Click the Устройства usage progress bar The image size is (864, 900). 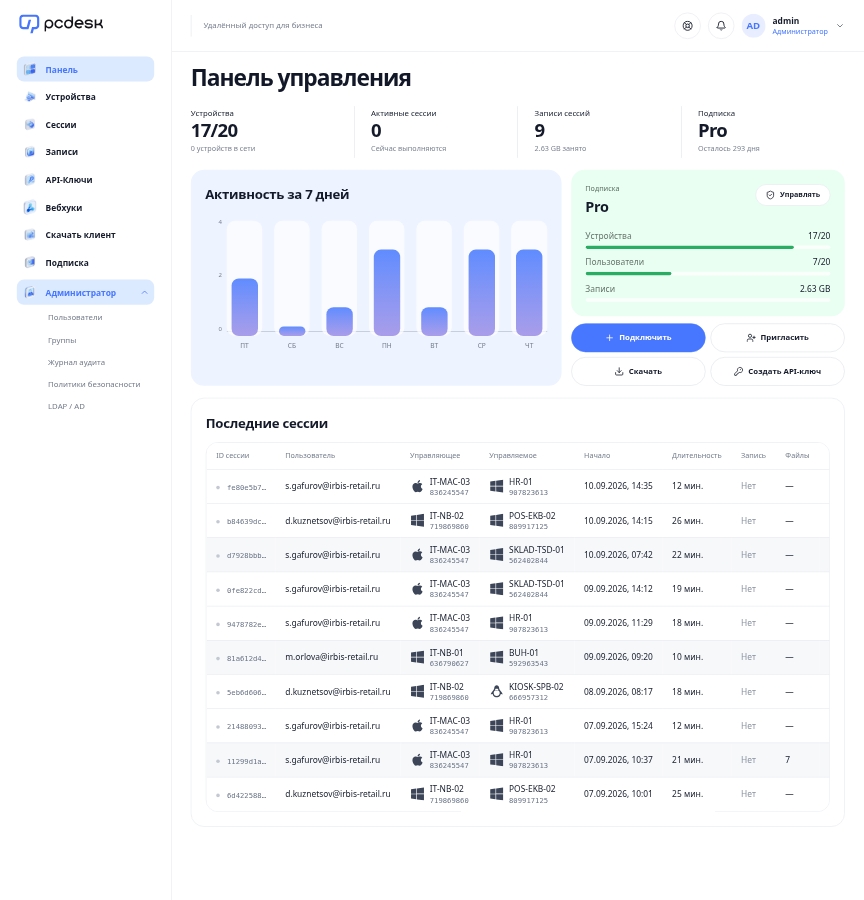tap(707, 247)
